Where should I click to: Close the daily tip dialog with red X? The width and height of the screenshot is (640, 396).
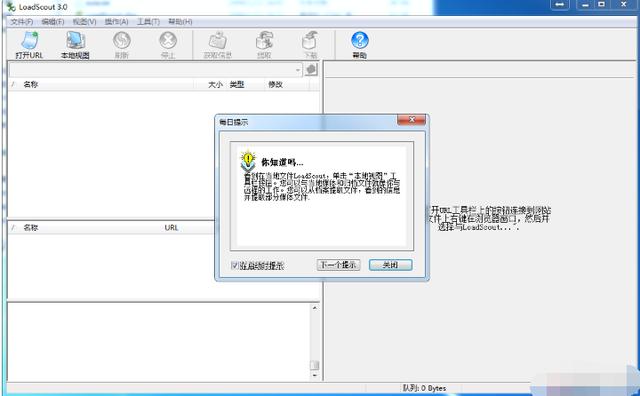(411, 120)
